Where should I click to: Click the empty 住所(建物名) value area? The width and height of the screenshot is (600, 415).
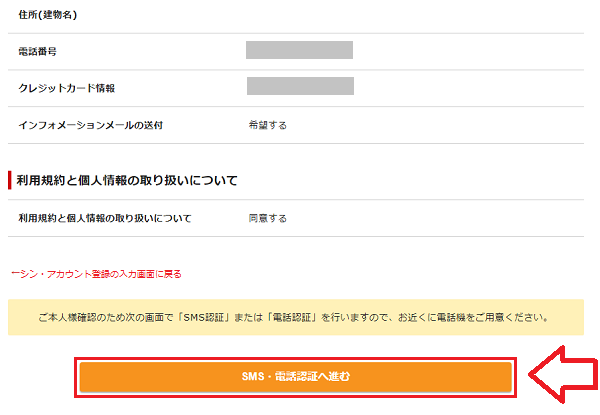point(400,16)
